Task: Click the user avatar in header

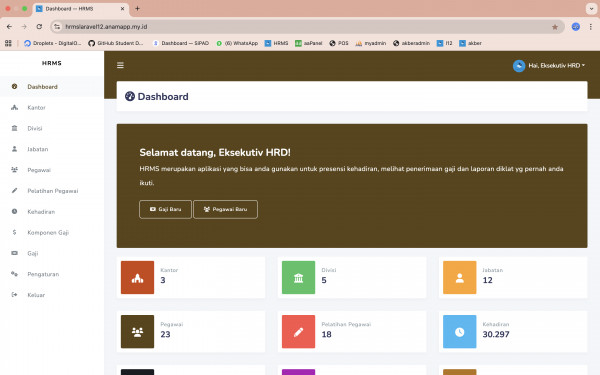Action: [519, 66]
